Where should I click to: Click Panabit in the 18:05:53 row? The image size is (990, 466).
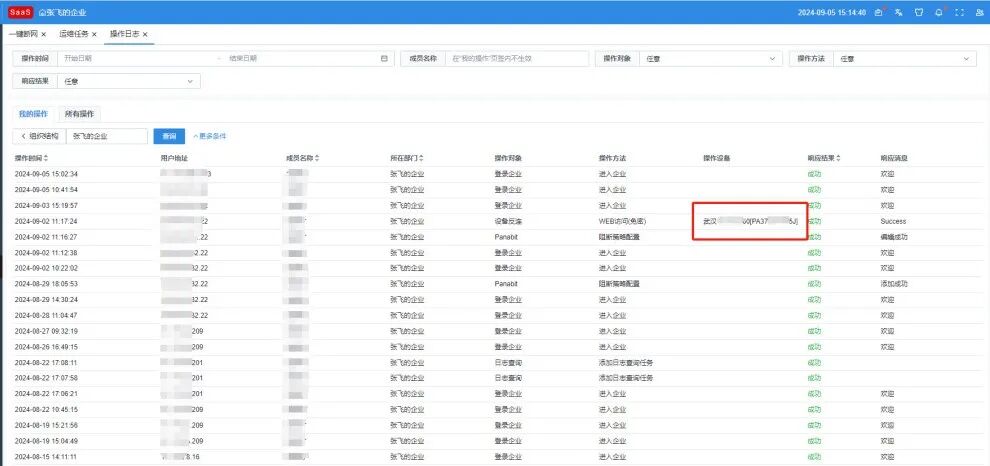pos(506,284)
